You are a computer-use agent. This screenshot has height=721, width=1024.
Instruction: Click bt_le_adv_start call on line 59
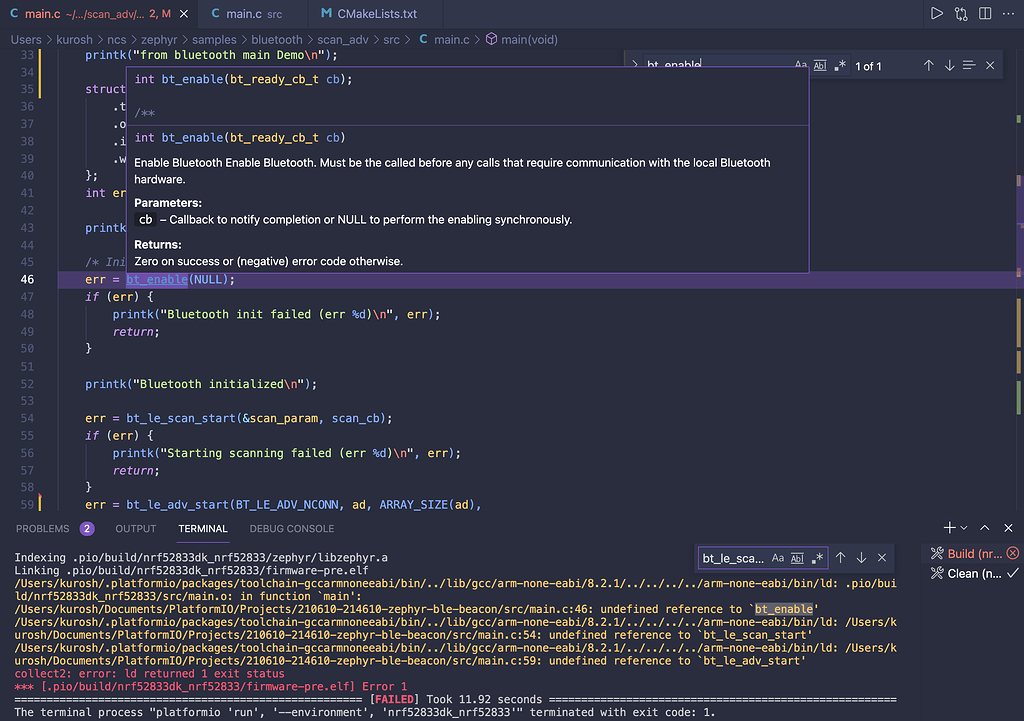tap(178, 505)
